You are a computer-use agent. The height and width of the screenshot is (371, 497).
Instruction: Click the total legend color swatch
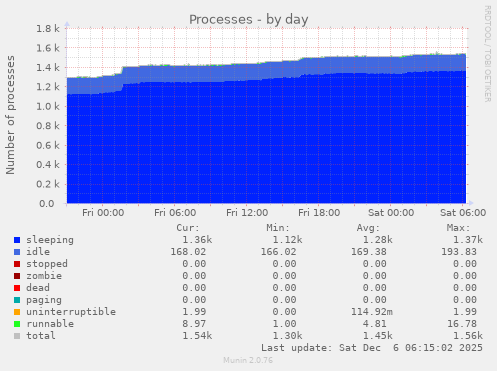tap(17, 336)
